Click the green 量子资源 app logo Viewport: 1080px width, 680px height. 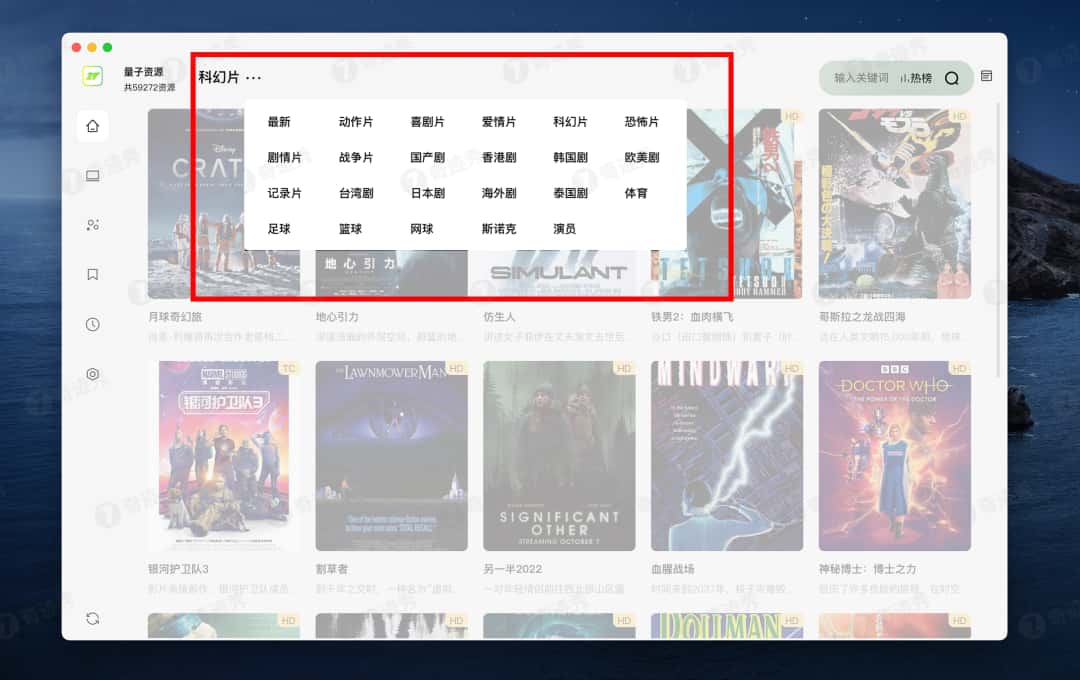tap(92, 76)
